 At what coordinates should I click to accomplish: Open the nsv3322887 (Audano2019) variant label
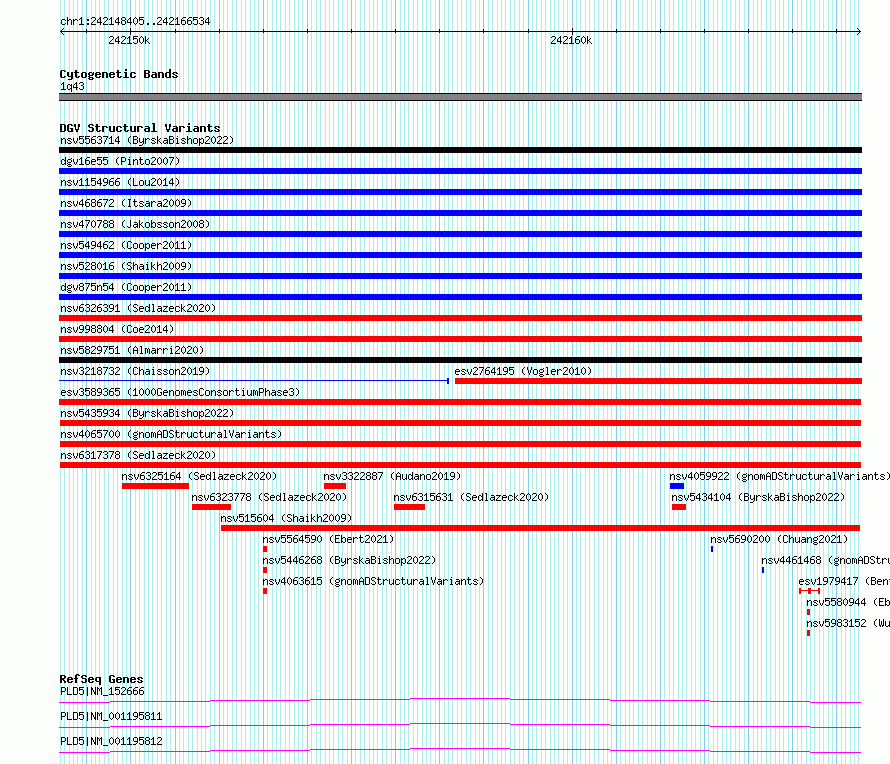click(392, 476)
